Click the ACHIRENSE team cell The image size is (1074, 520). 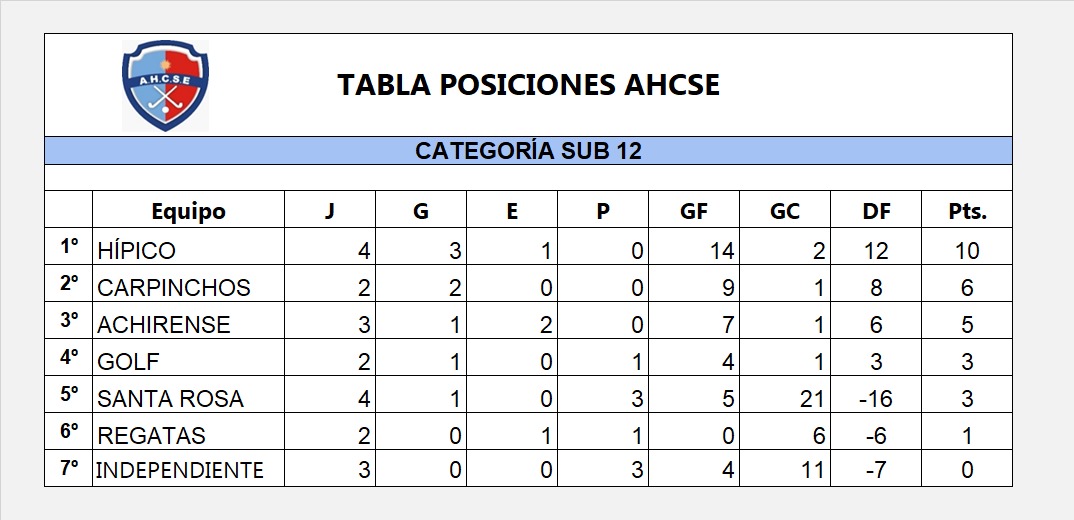164,325
